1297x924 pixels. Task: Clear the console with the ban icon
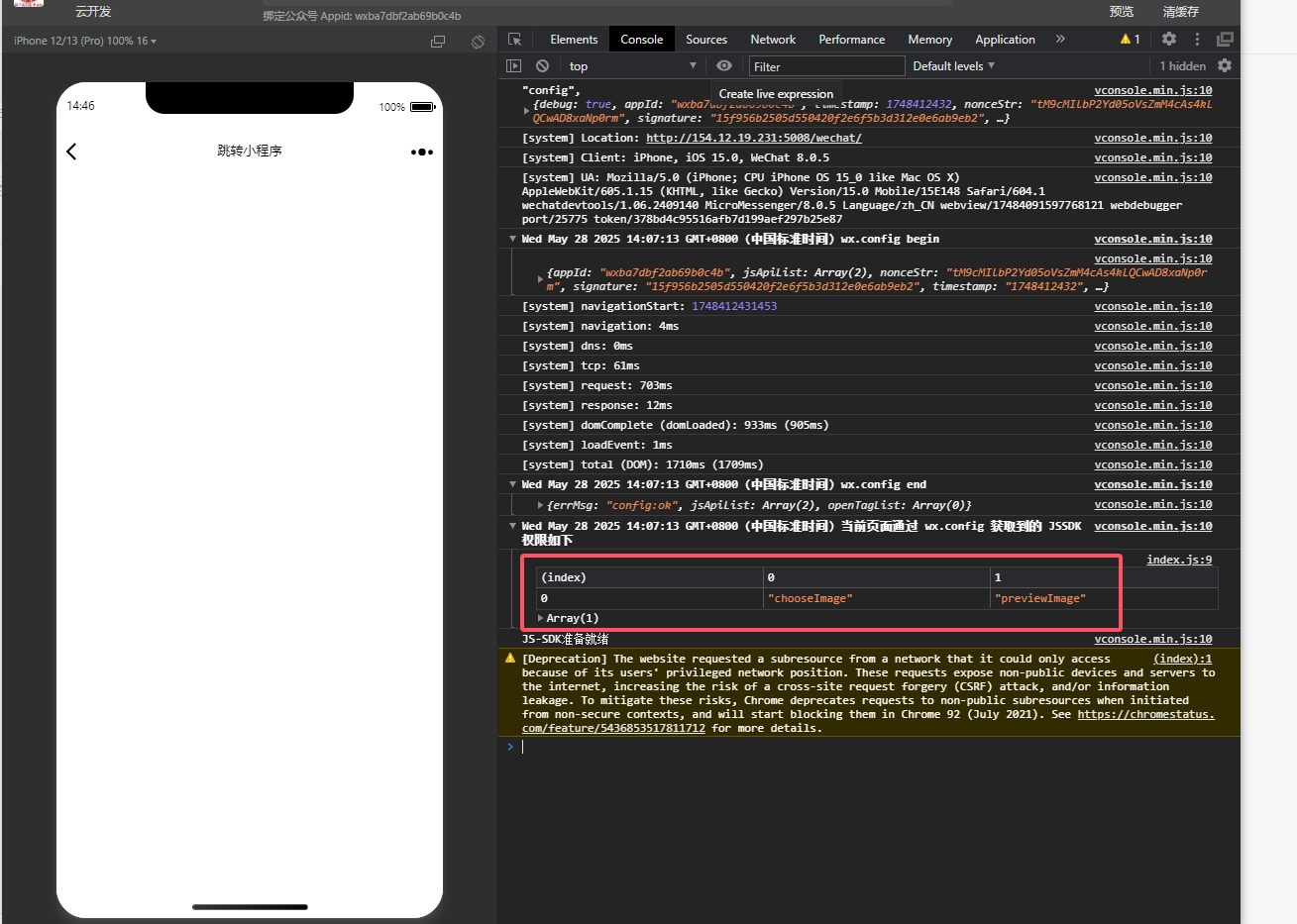[542, 65]
